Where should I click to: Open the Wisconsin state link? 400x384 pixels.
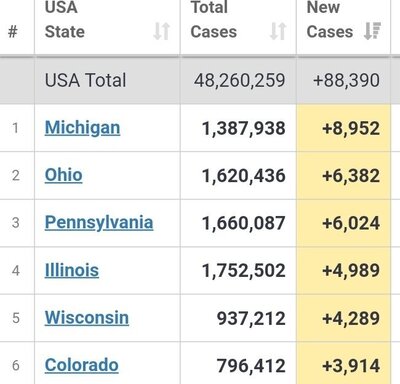(87, 318)
